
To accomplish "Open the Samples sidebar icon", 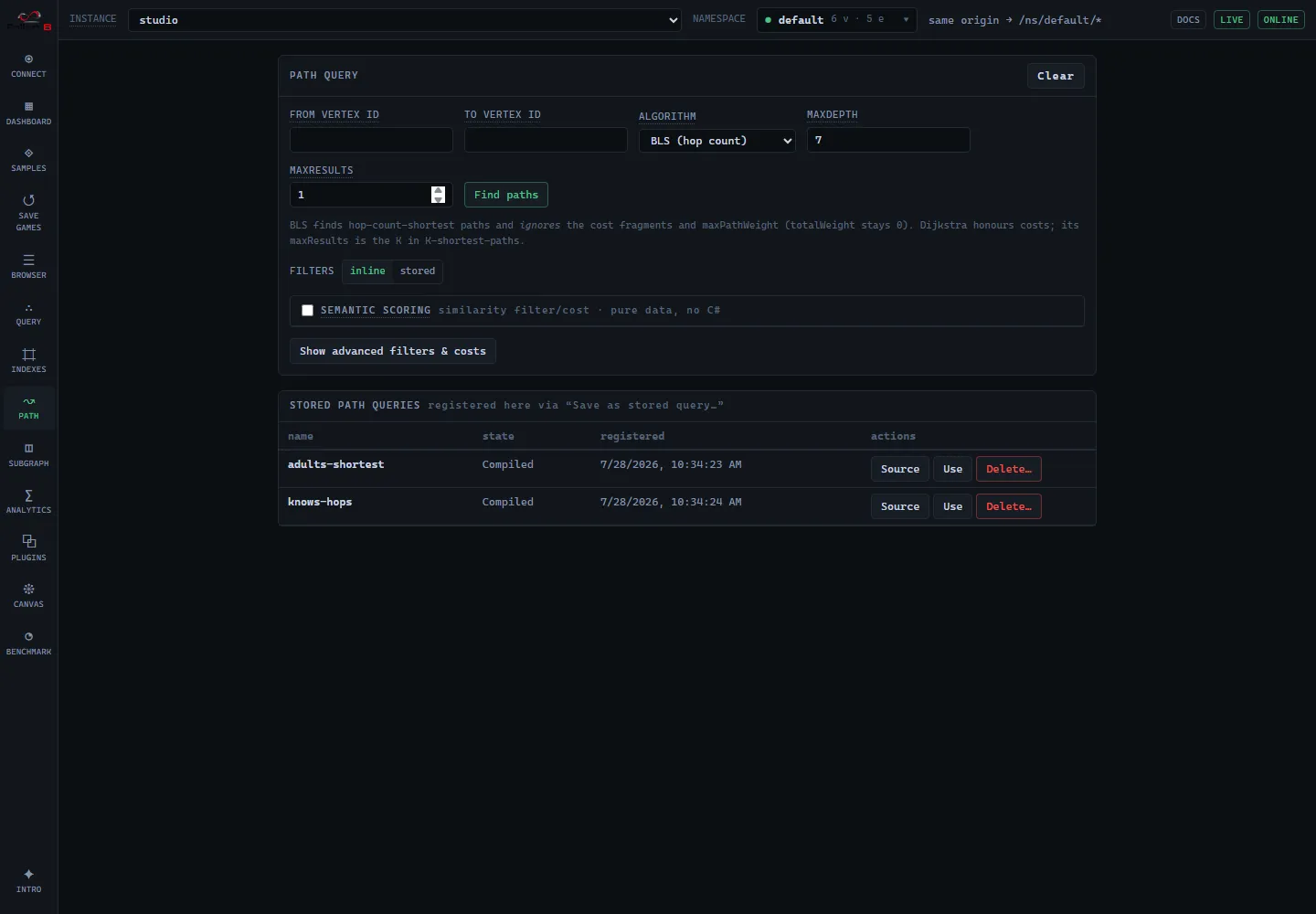I will click(x=28, y=160).
